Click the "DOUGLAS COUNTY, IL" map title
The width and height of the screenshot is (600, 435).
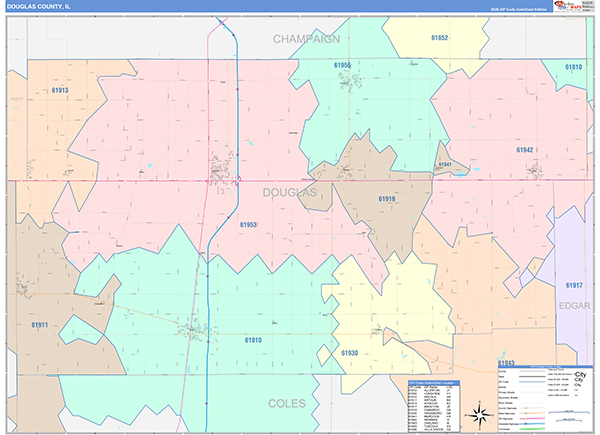tap(38, 7)
